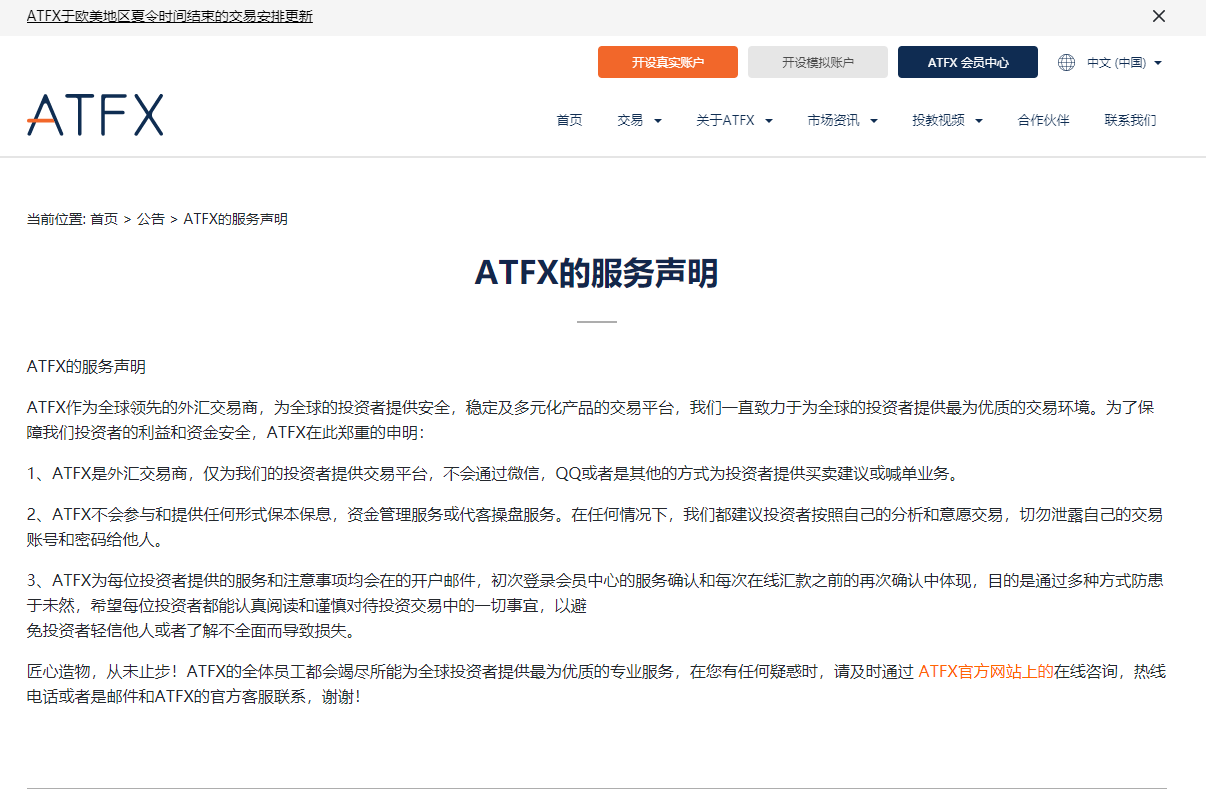Click the 开设真实账户 button
This screenshot has height=796, width=1206.
point(668,62)
